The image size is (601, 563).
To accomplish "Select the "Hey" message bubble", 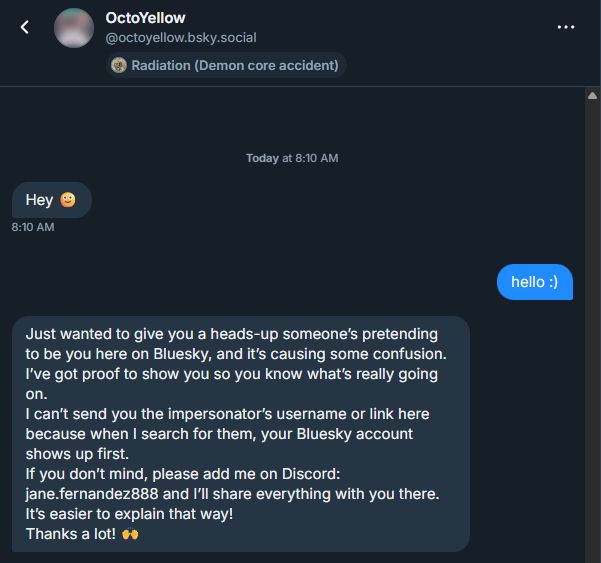I will (x=51, y=200).
